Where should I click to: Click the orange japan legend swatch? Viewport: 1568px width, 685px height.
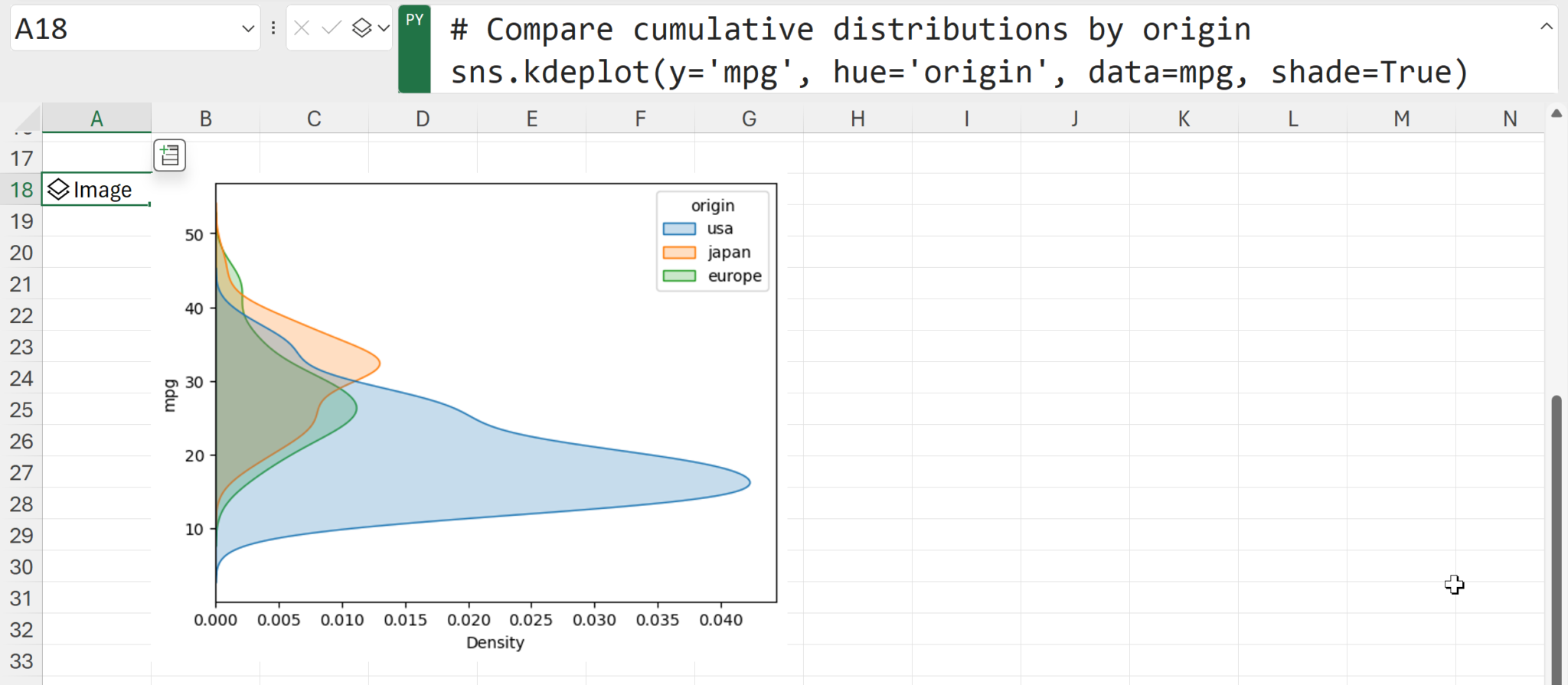679,253
